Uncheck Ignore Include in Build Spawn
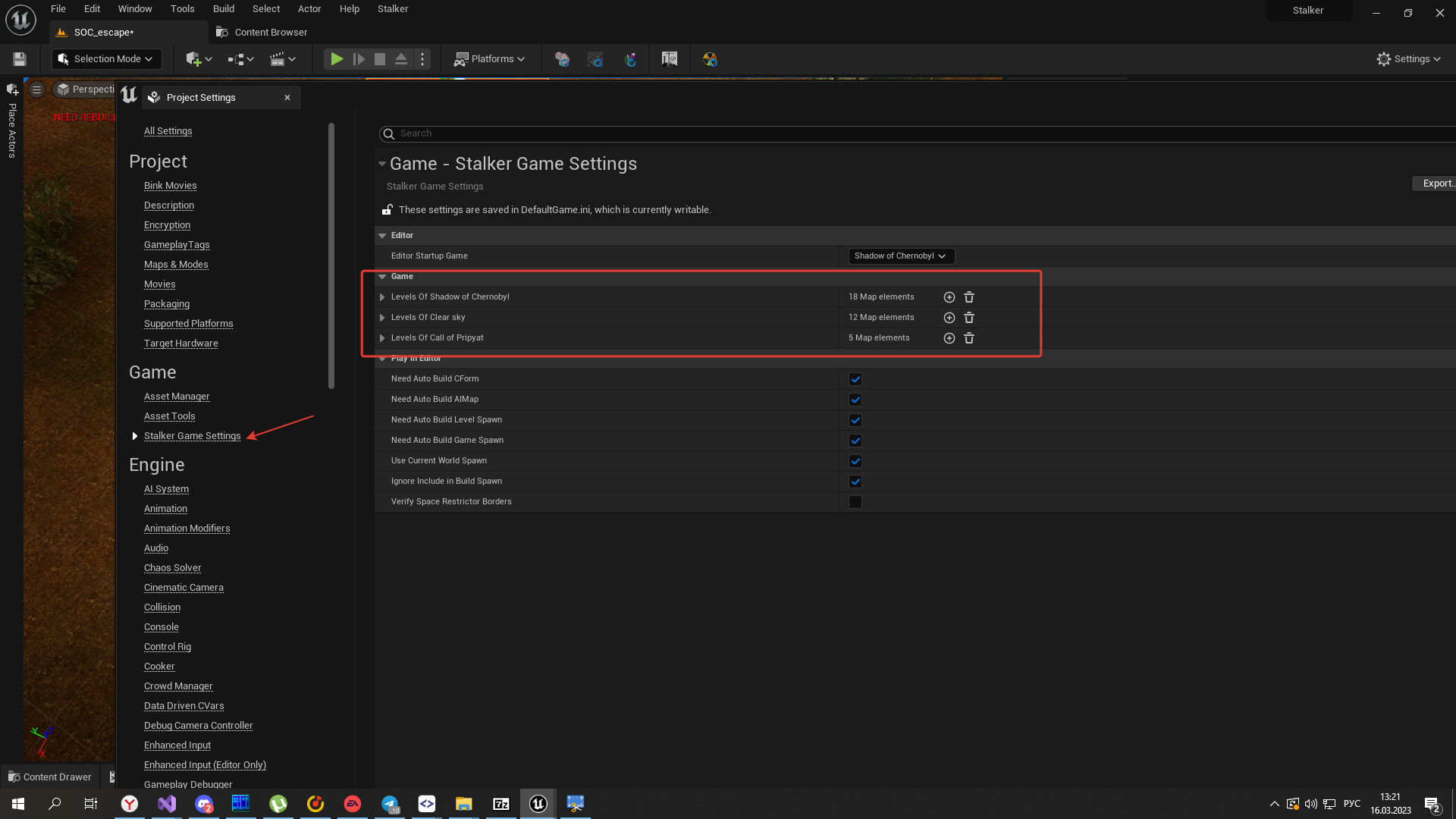 coord(855,482)
